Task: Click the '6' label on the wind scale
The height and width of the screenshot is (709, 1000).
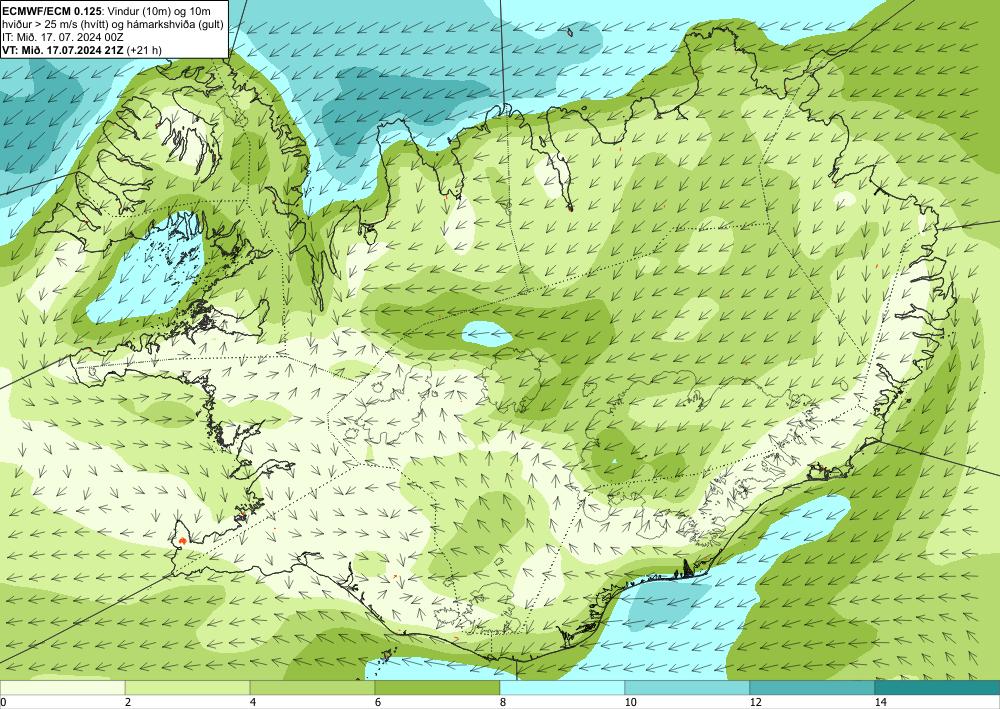Action: click(378, 702)
